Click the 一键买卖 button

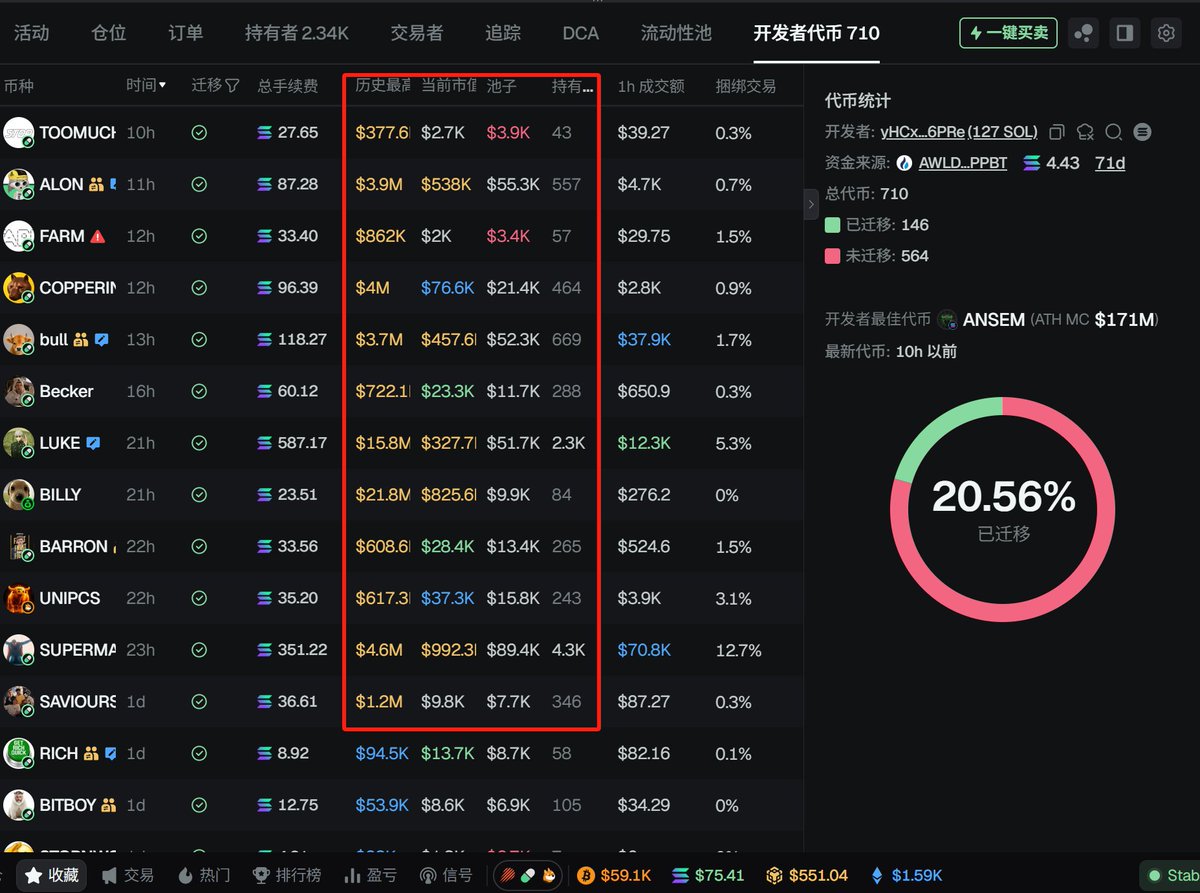[x=1008, y=33]
